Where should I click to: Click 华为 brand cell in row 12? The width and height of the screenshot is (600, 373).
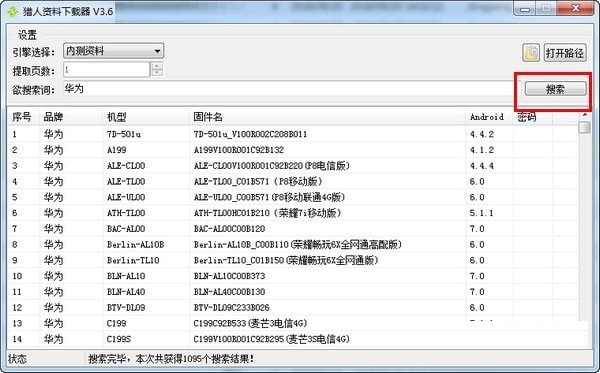[x=53, y=308]
